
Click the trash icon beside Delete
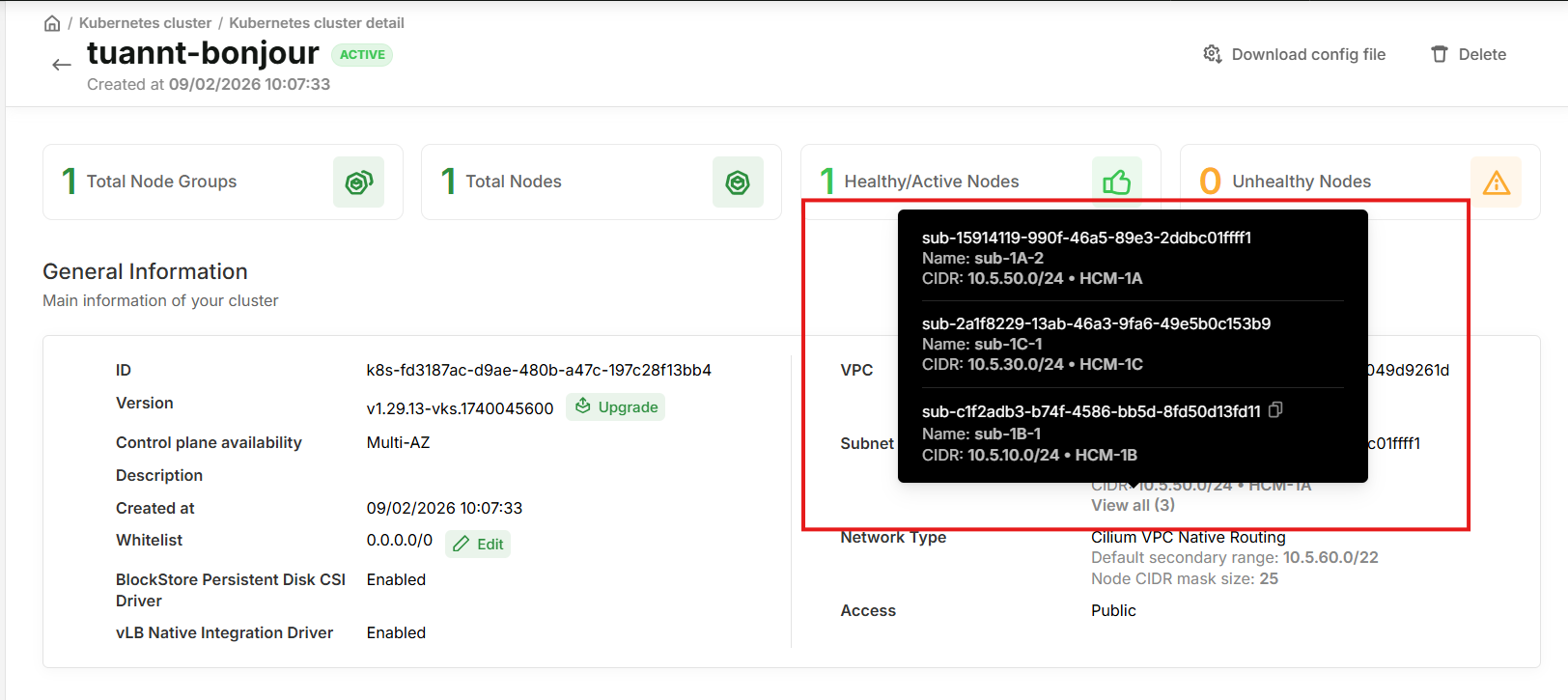(x=1439, y=54)
